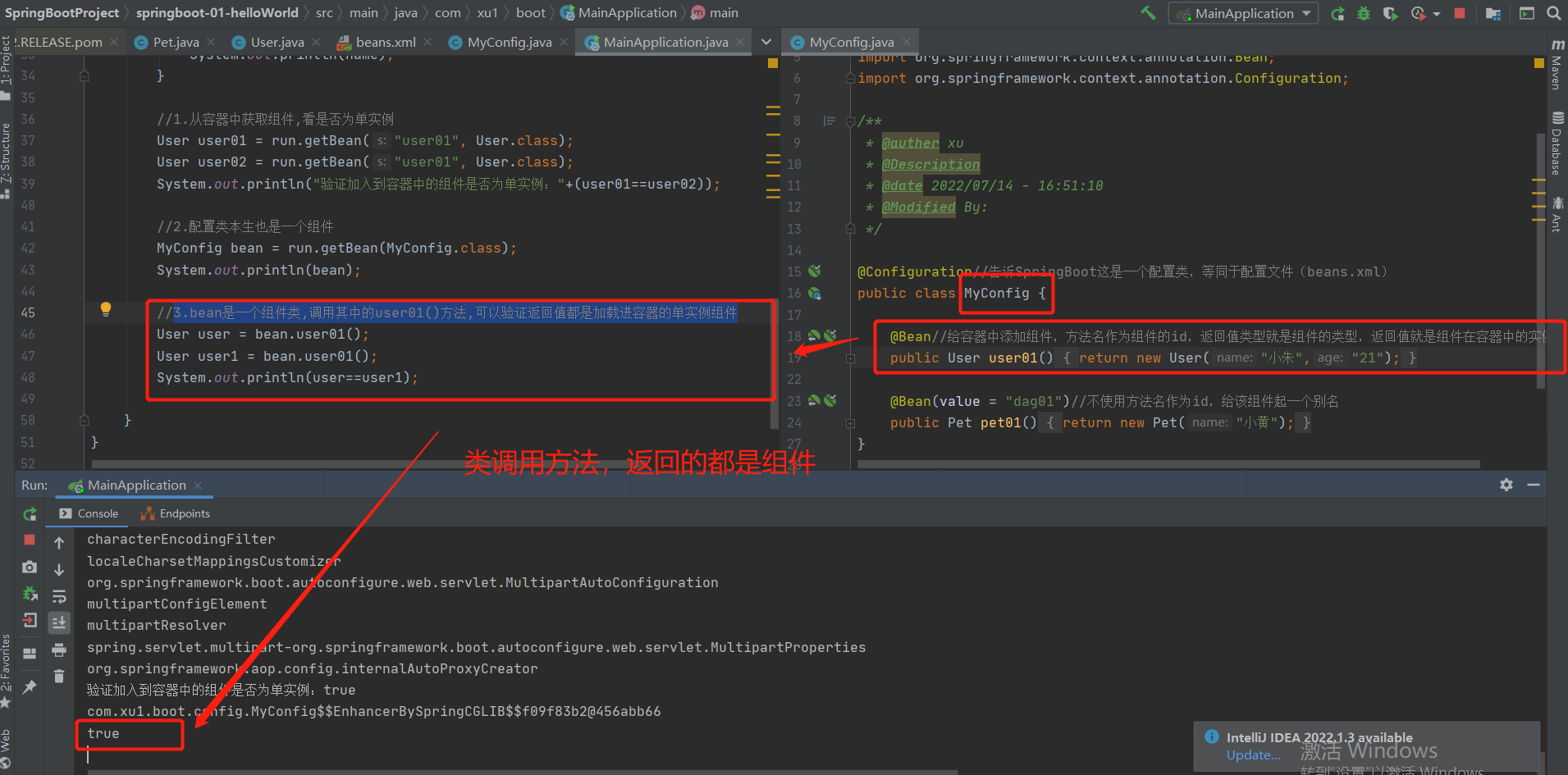Jump down the stack trace with down arrow
The width and height of the screenshot is (1568, 775).
click(x=59, y=569)
